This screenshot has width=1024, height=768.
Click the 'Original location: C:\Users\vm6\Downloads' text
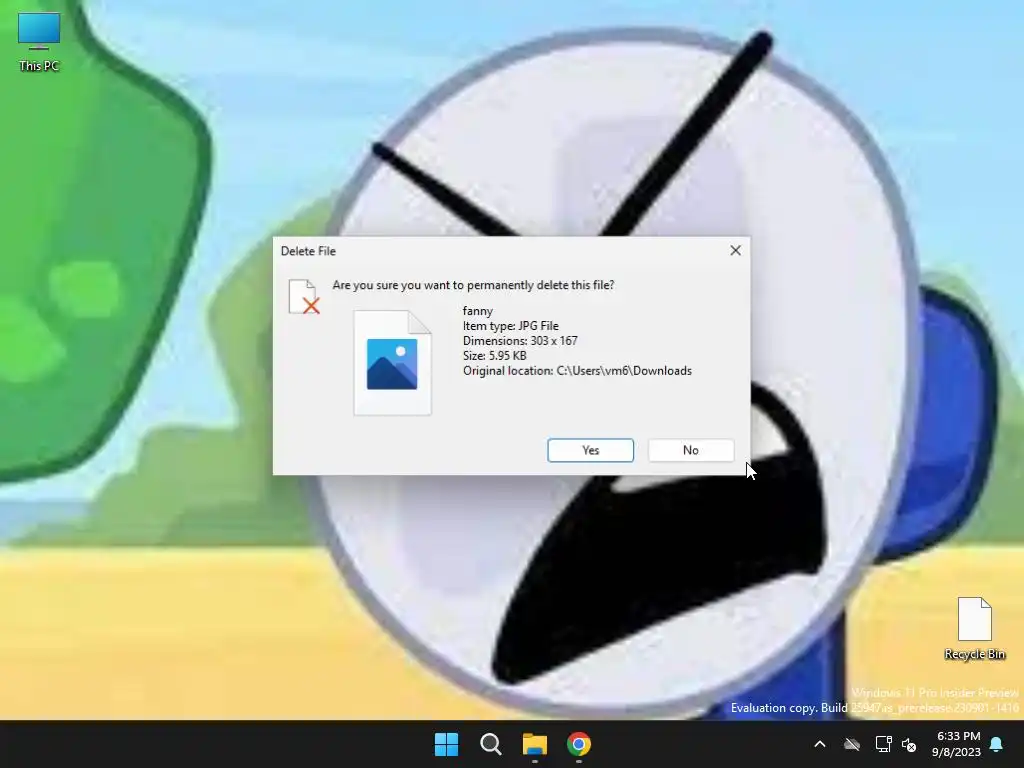click(577, 371)
